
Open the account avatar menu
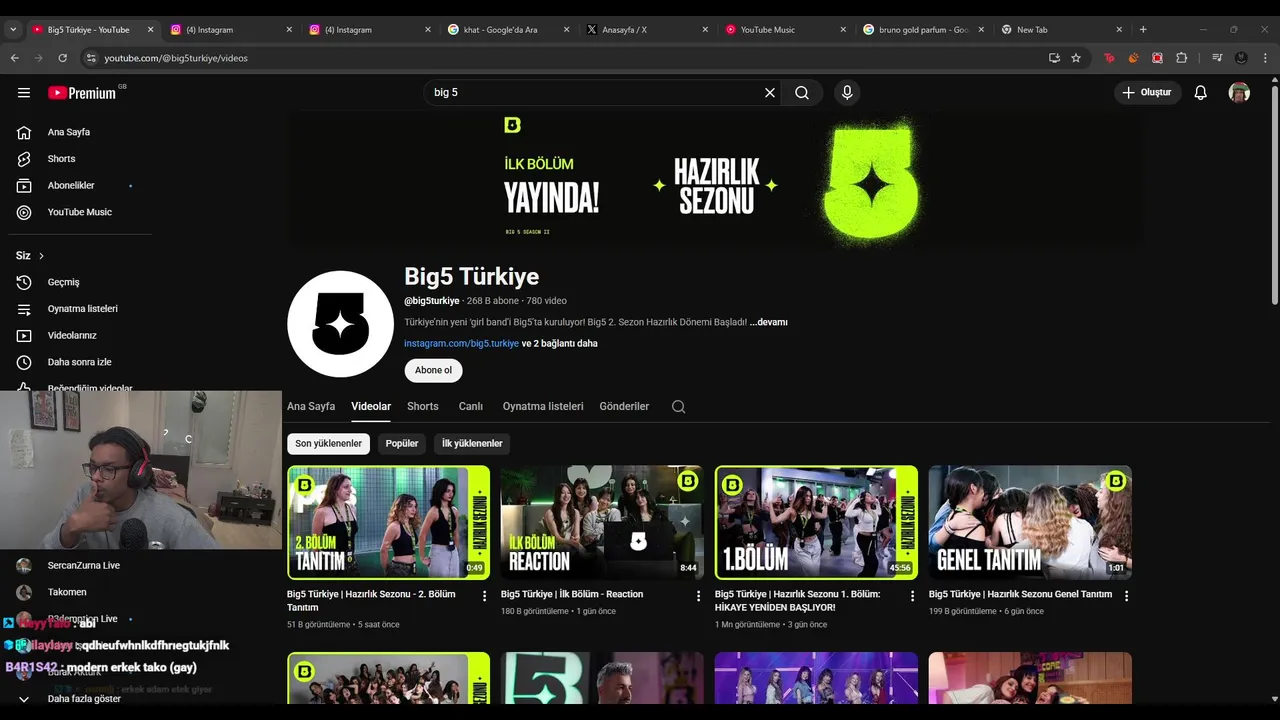(1239, 93)
